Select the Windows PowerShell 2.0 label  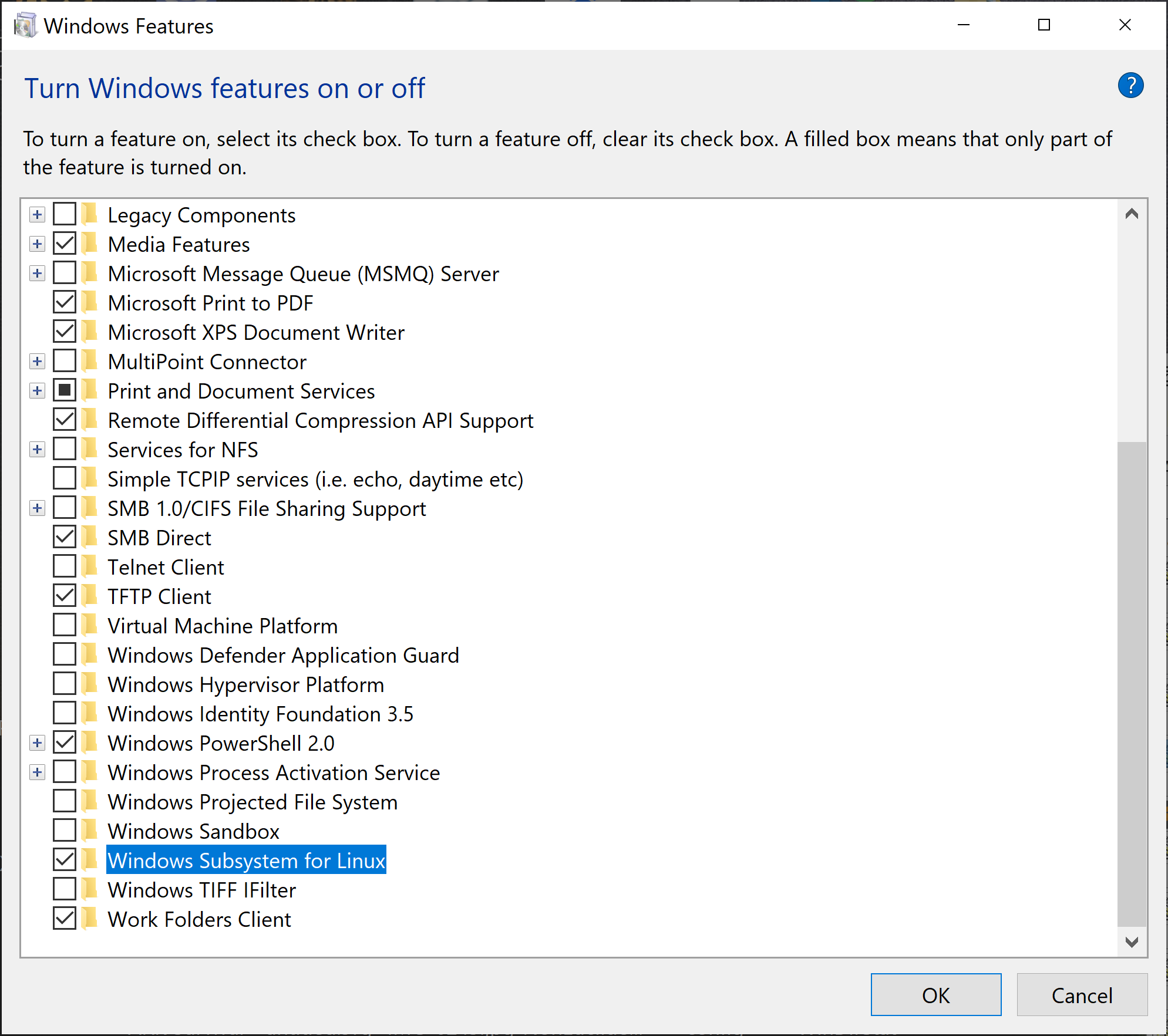(221, 743)
